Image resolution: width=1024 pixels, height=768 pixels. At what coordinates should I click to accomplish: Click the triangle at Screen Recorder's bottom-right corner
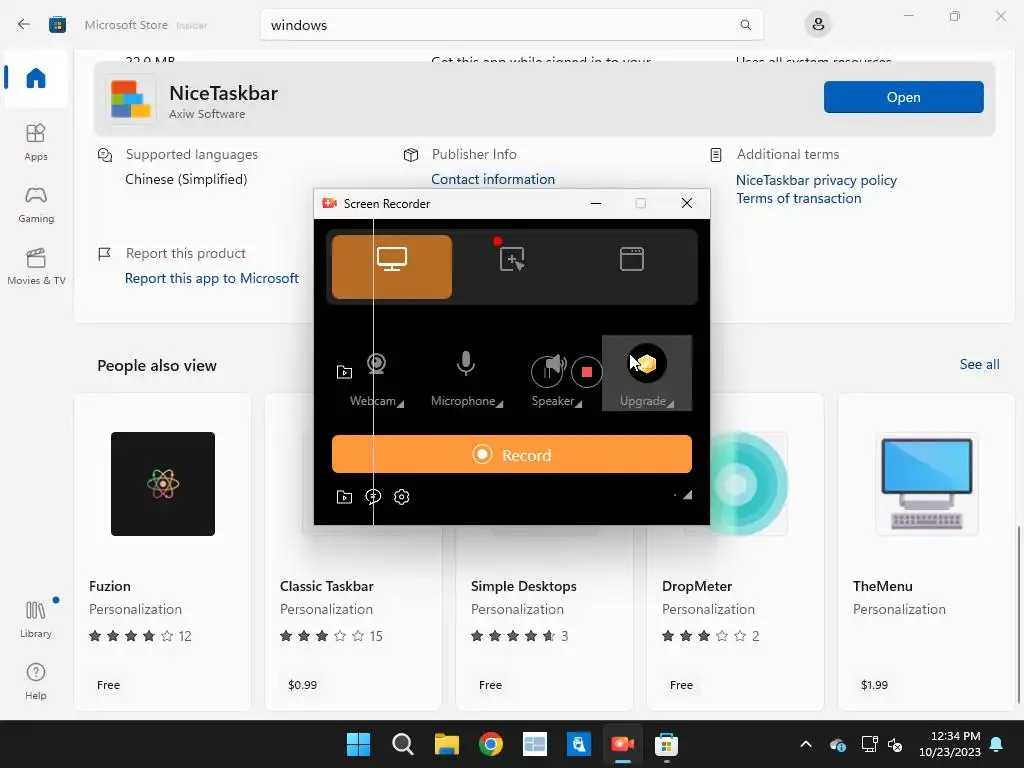(687, 495)
